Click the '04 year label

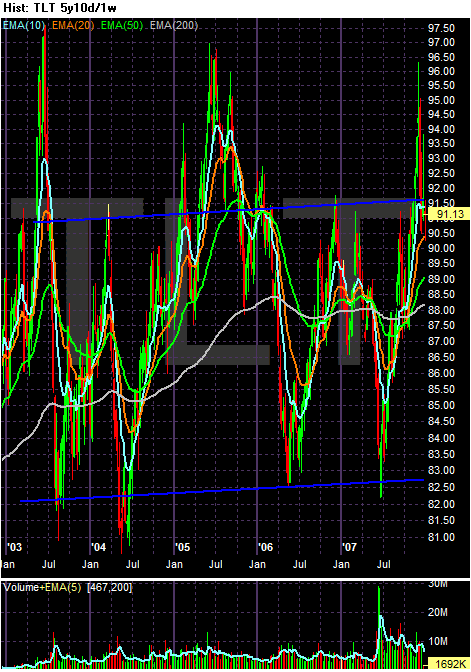click(98, 547)
